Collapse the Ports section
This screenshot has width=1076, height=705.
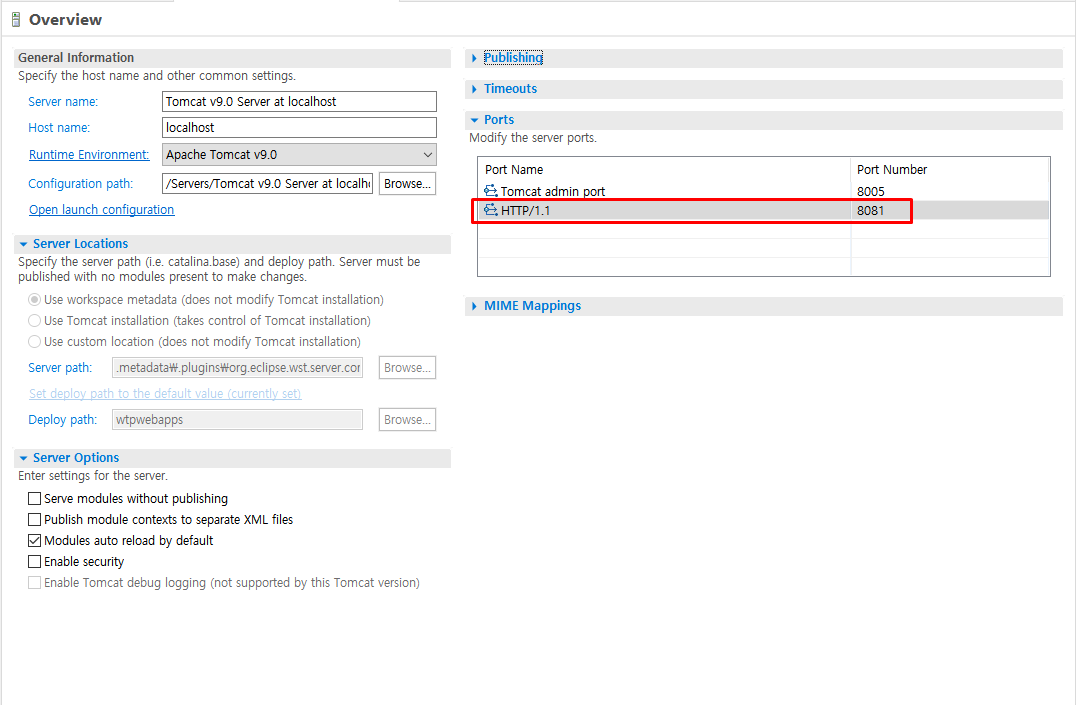pos(474,120)
